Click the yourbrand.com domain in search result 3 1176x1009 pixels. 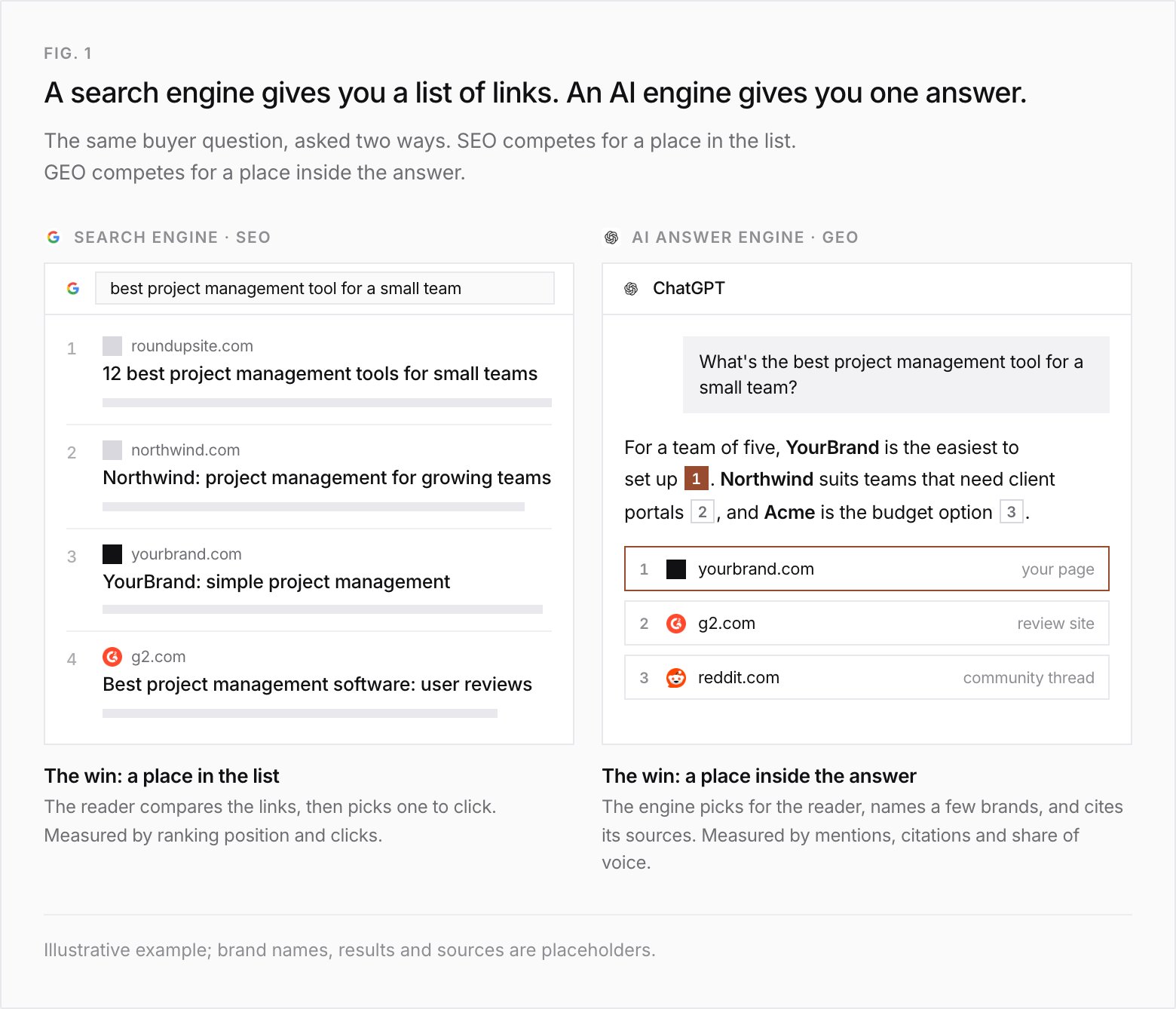click(x=186, y=554)
